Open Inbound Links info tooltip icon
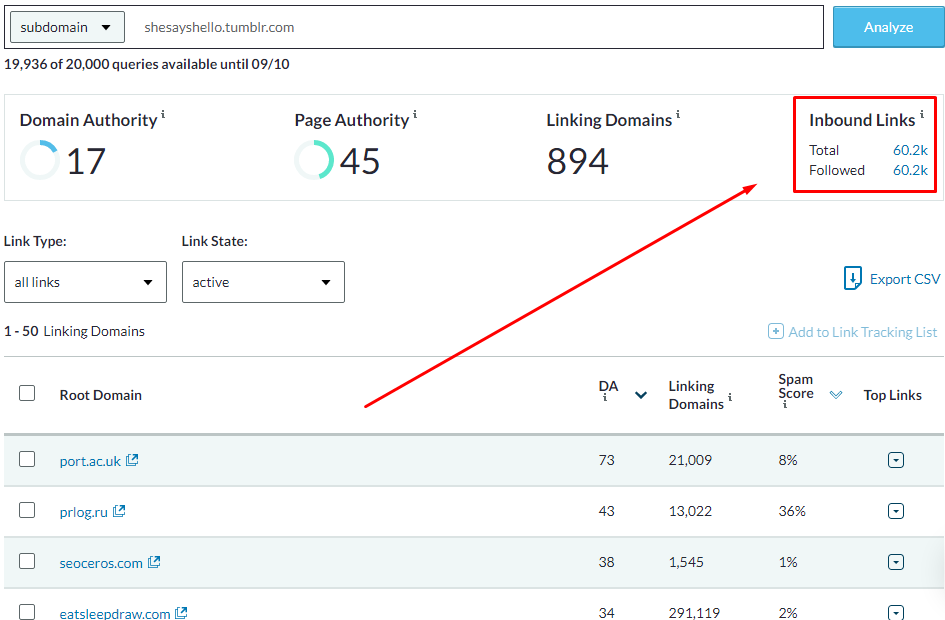945x620 pixels. 921,113
